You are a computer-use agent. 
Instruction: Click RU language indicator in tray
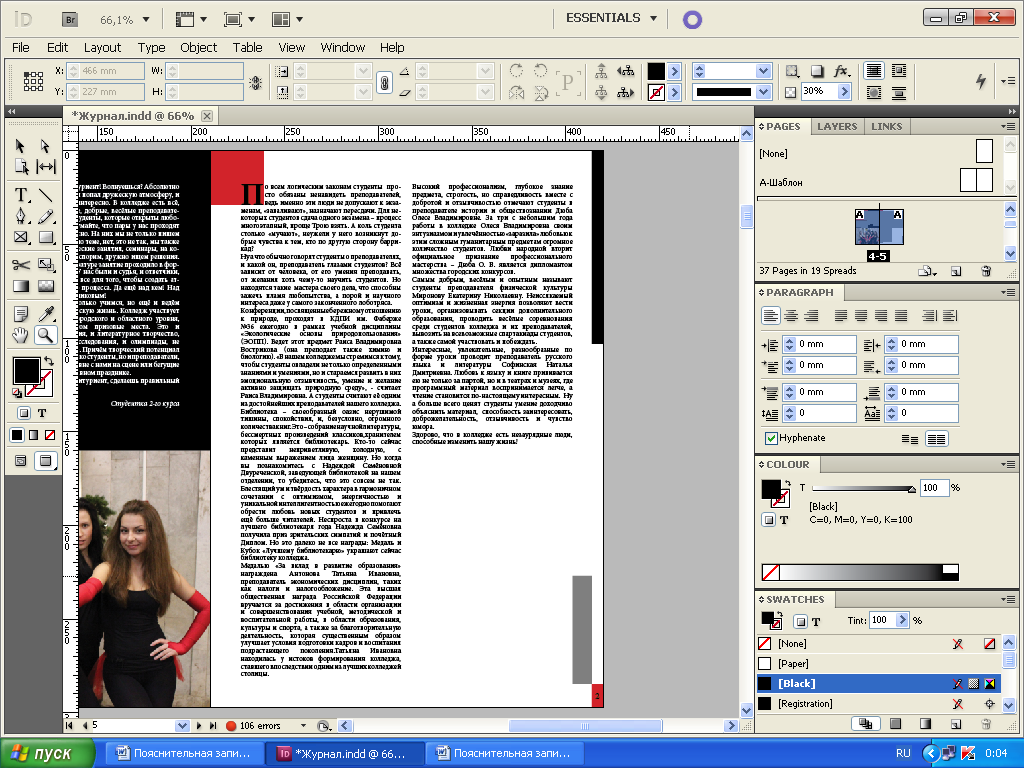coord(903,753)
